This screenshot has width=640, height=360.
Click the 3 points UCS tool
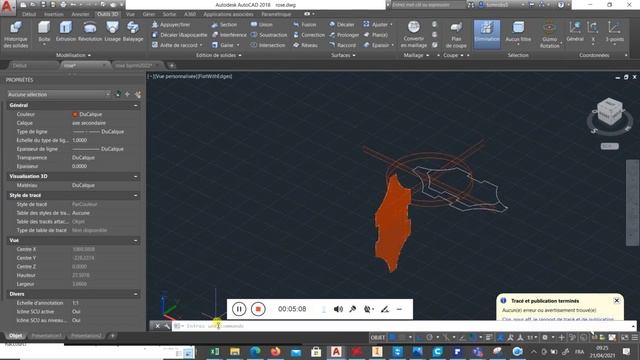[x=614, y=32]
